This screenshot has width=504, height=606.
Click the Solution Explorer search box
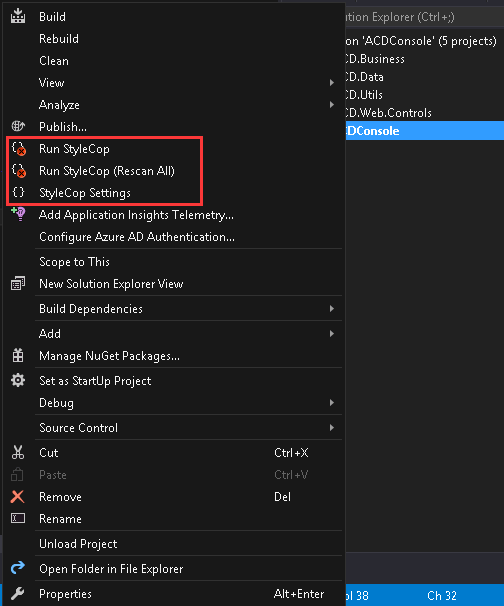point(424,17)
